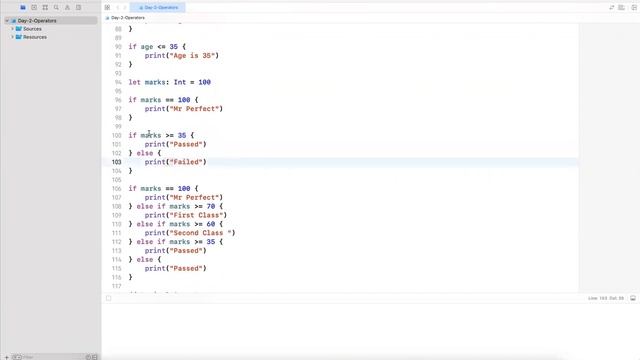Open the Source Control navigator icon
The height and width of the screenshot is (360, 640).
pyautogui.click(x=34, y=7)
